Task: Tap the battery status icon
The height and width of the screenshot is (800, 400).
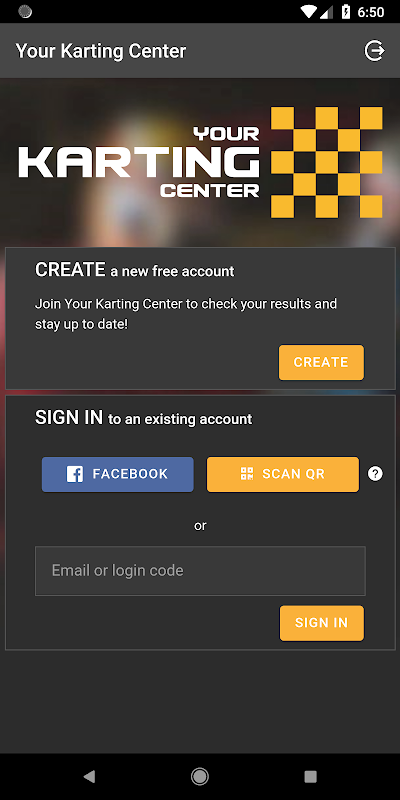Action: pyautogui.click(x=346, y=11)
